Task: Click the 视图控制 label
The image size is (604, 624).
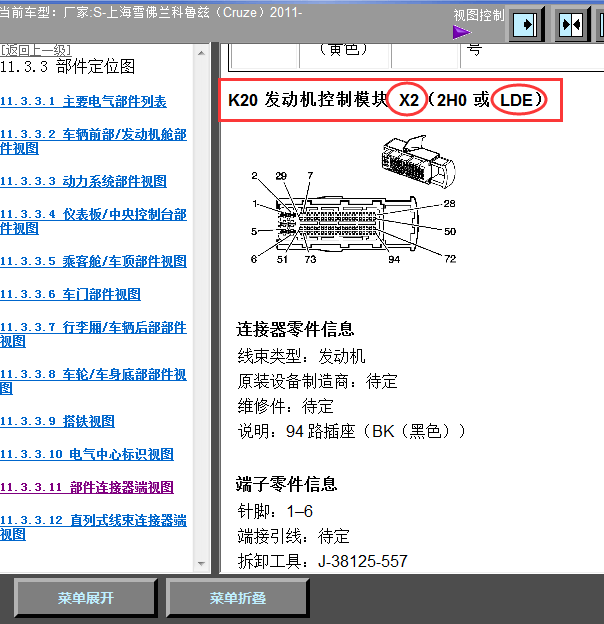Action: (x=479, y=15)
